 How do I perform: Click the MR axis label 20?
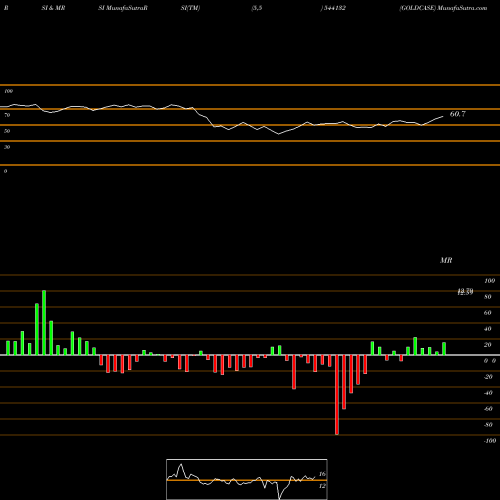coord(488,345)
